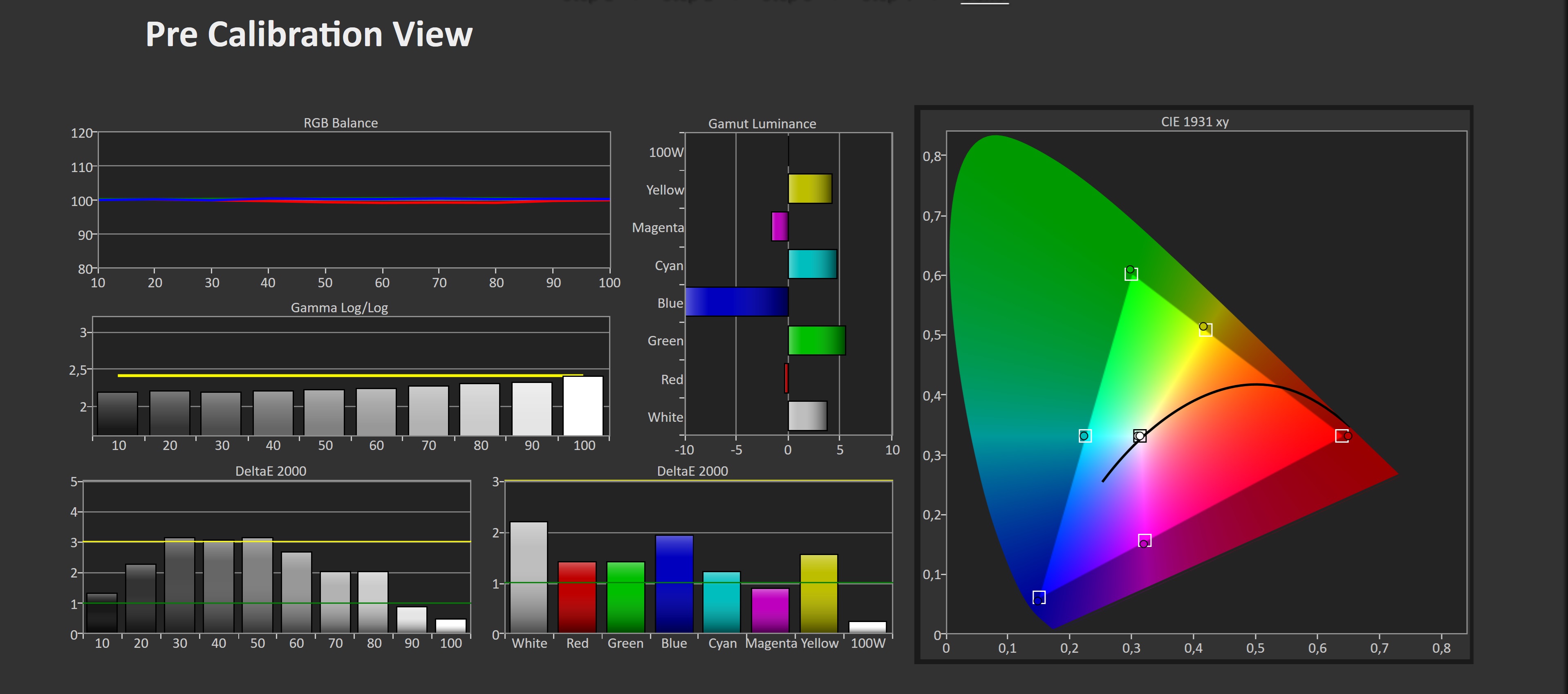Image resolution: width=1568 pixels, height=694 pixels.
Task: Click the 10 bar in Gamma Log/Log chart
Action: [x=117, y=413]
